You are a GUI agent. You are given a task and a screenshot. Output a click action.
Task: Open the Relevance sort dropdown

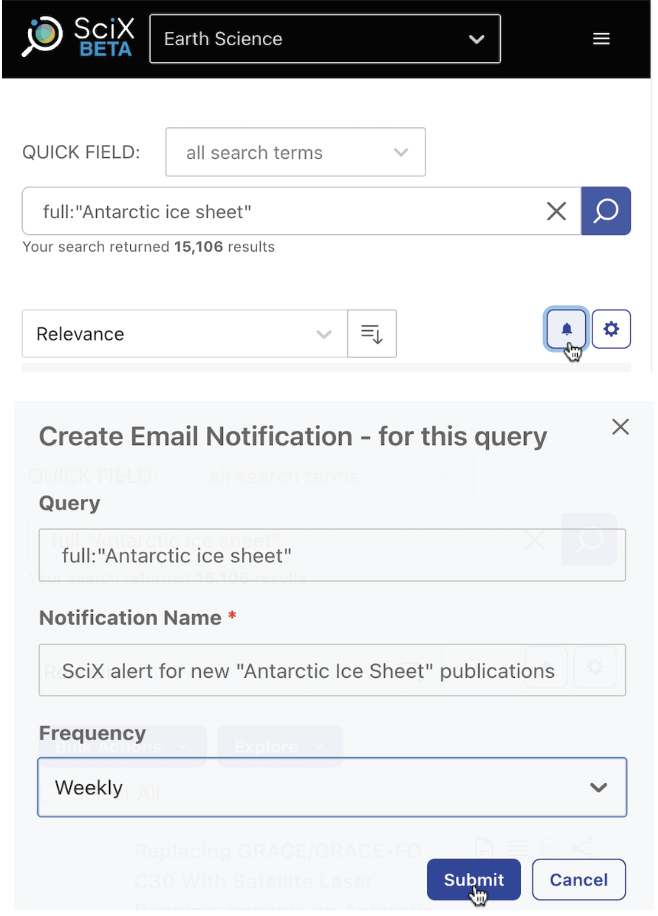point(184,334)
